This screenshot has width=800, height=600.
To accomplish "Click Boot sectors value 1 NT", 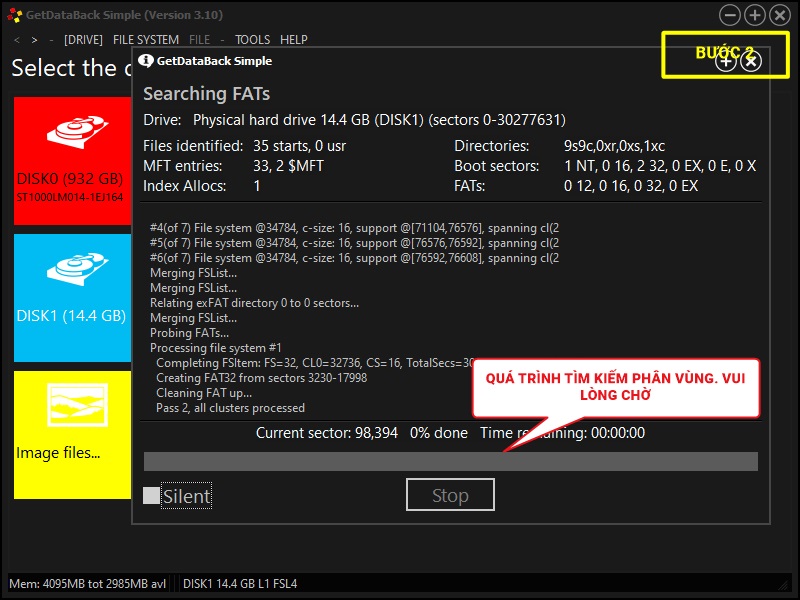I will pos(660,166).
